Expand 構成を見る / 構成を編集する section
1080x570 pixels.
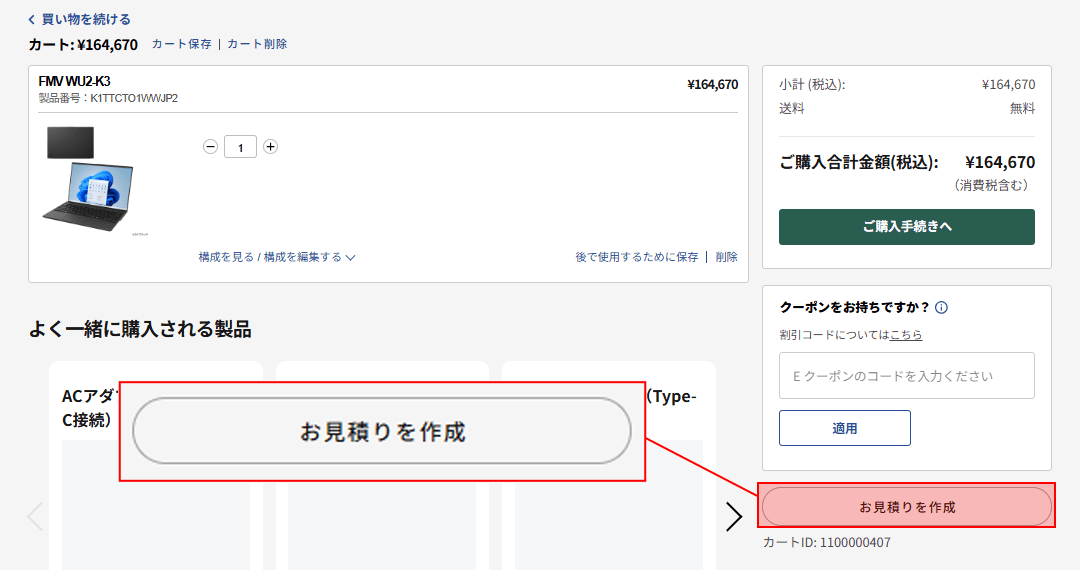click(277, 257)
